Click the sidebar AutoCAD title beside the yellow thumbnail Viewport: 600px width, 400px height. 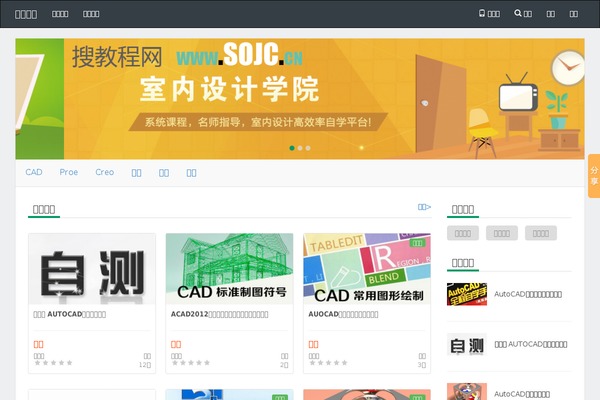click(528, 294)
